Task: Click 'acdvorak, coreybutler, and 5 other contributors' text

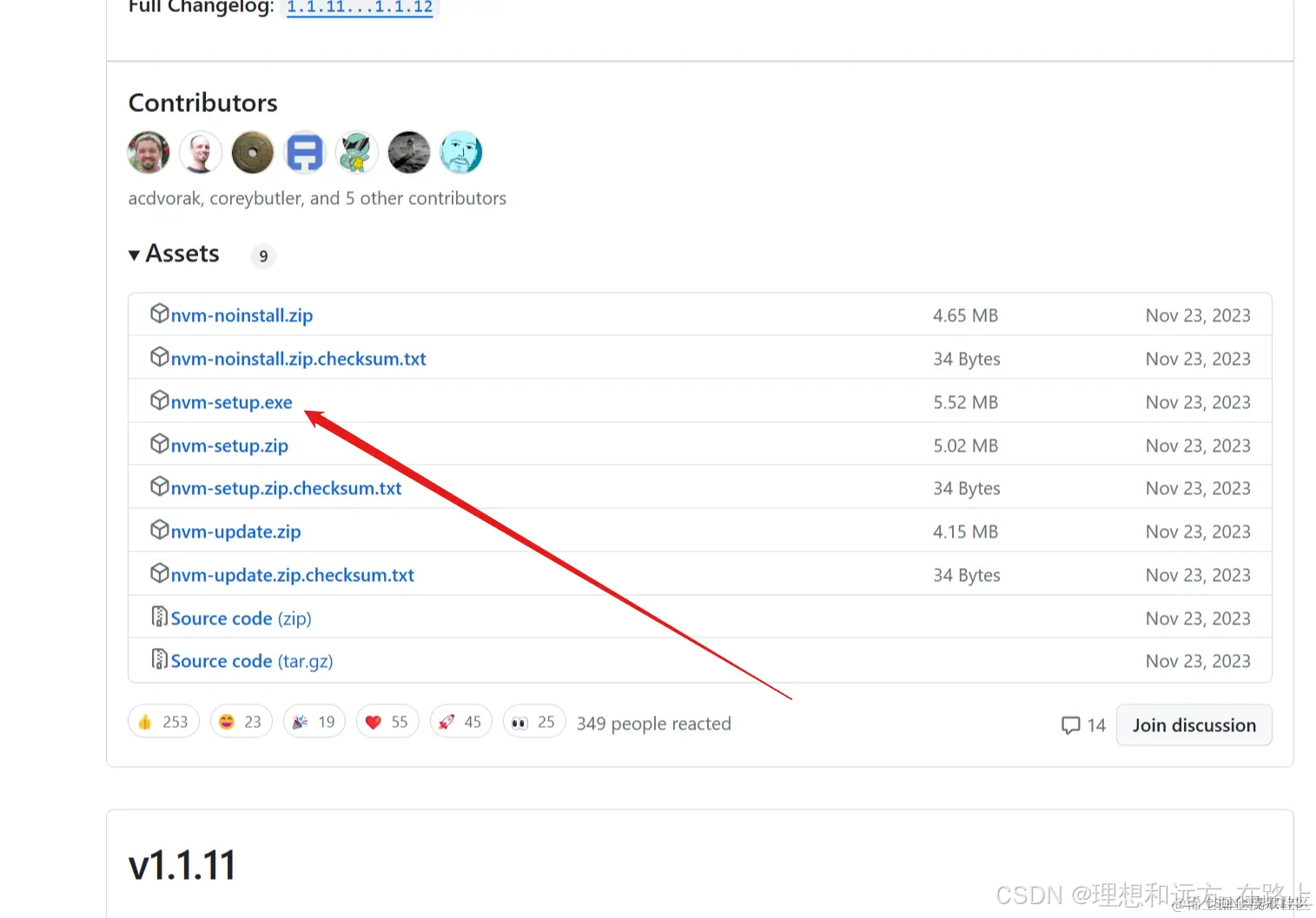Action: (317, 198)
